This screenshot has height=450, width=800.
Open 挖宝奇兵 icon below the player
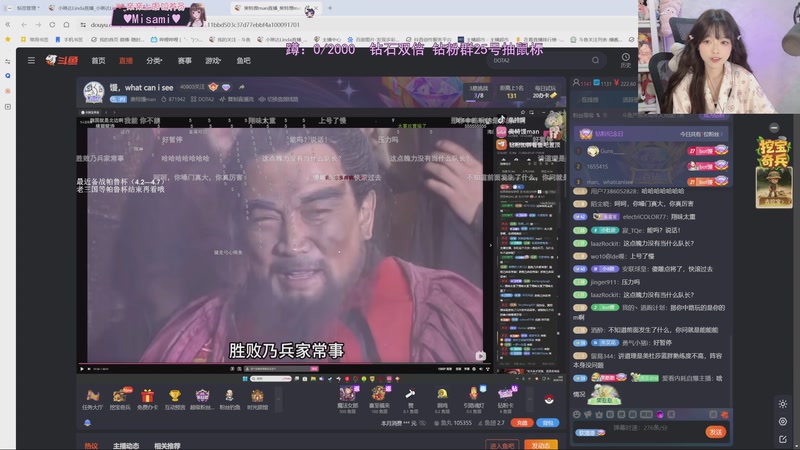[120, 399]
